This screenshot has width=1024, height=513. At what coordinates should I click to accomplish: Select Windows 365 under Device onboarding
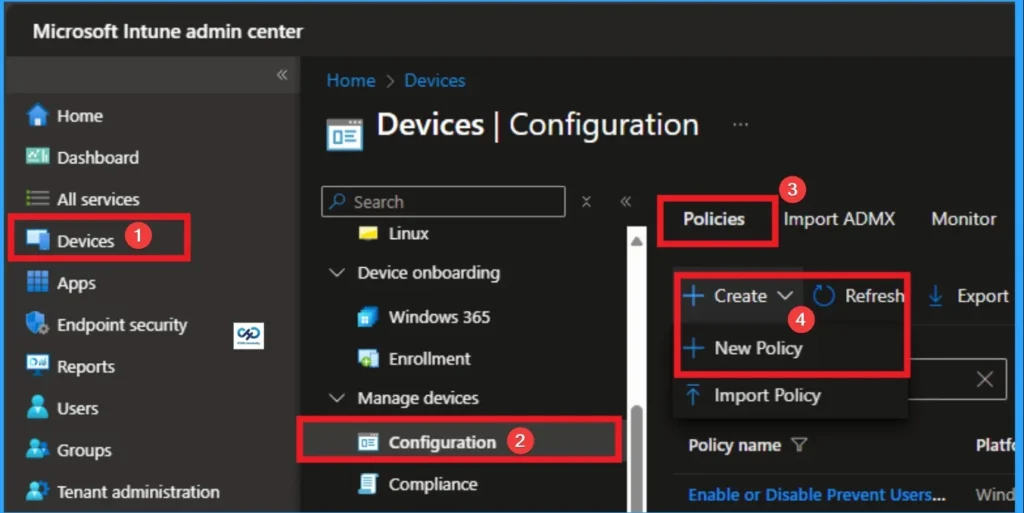pyautogui.click(x=440, y=317)
